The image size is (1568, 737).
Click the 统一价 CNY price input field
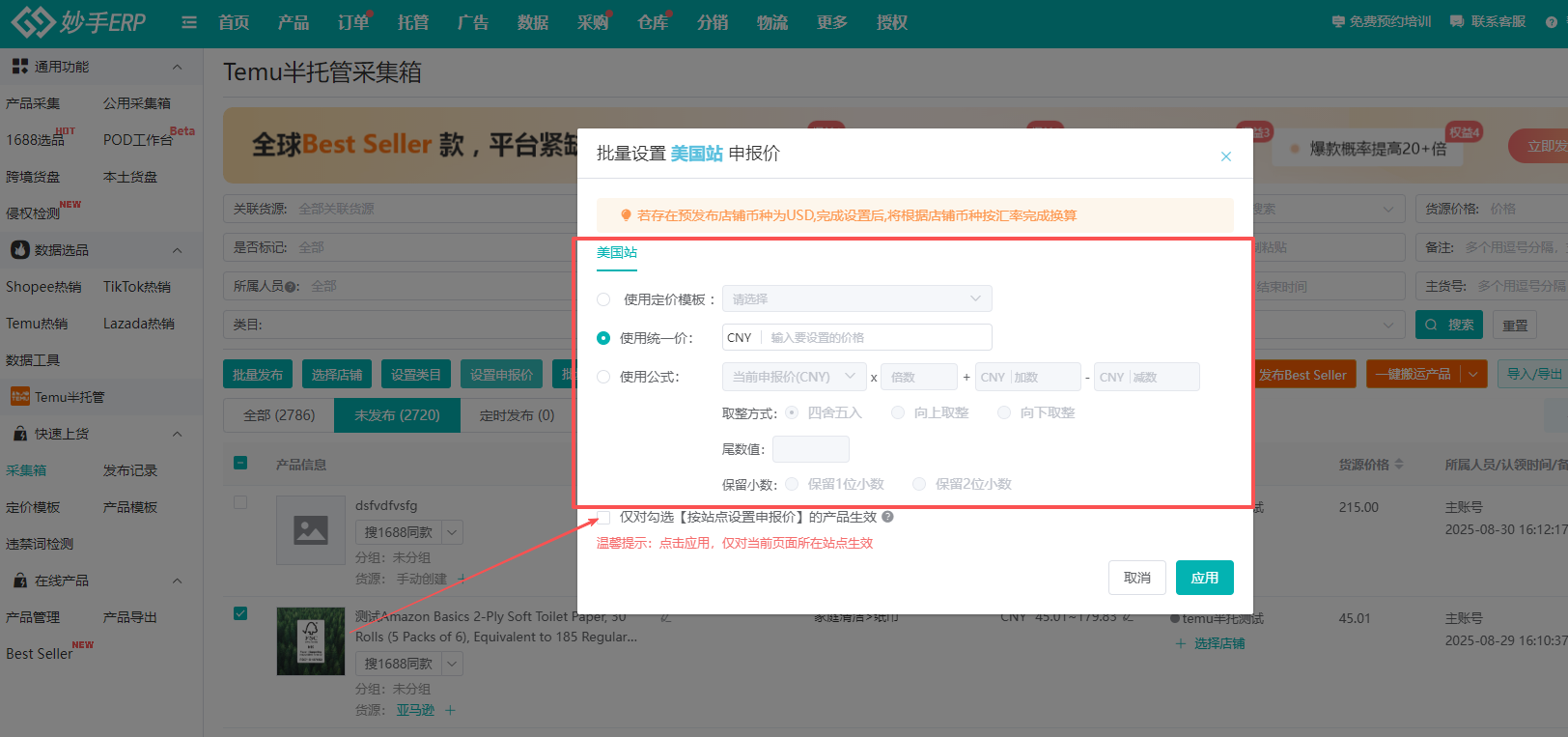point(856,337)
